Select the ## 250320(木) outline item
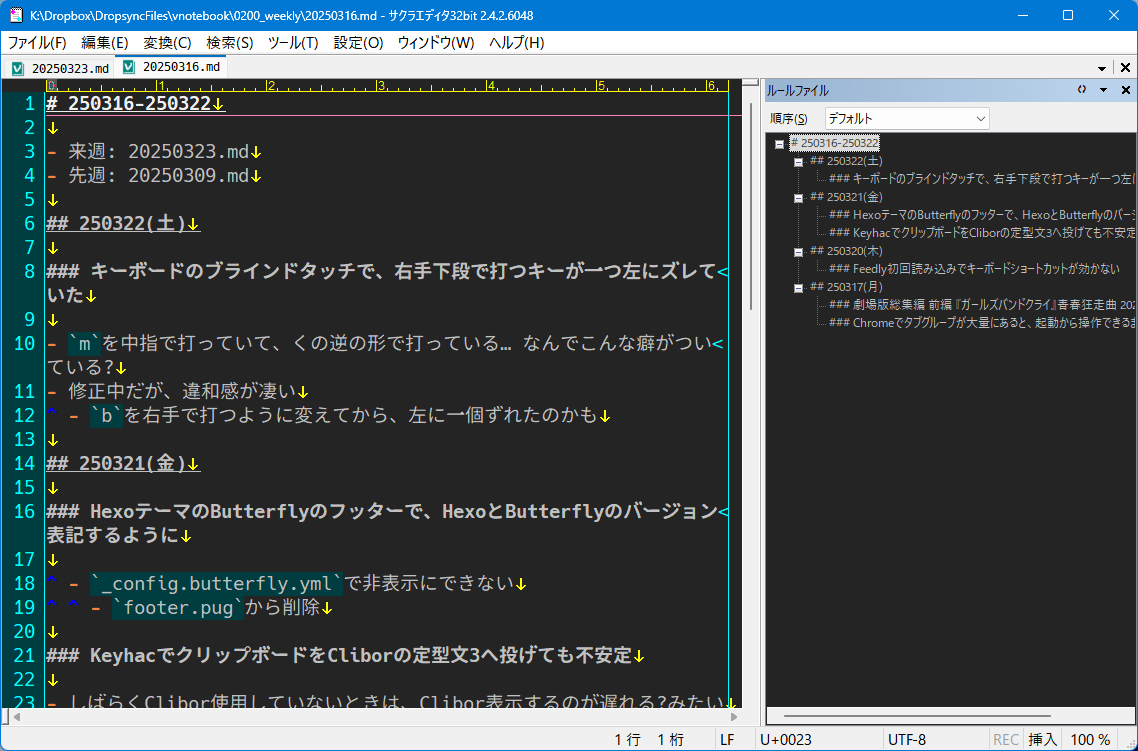1138x751 pixels. (x=846, y=251)
